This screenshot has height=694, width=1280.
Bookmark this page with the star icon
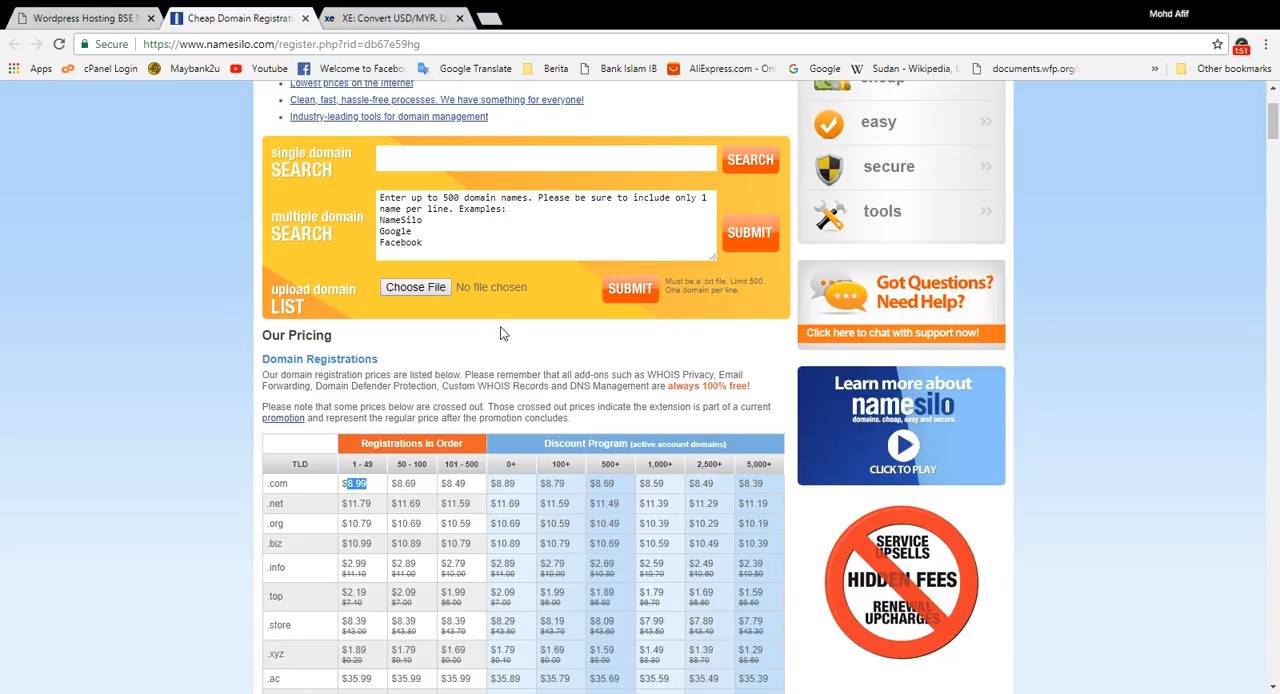[x=1217, y=44]
